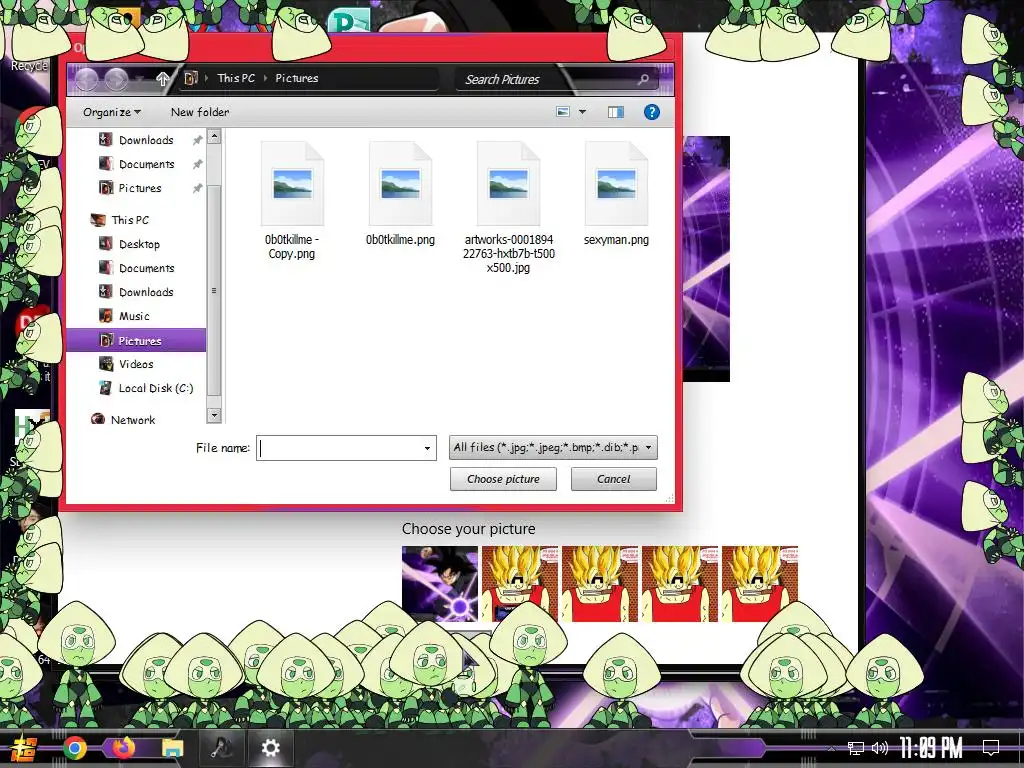Open the All files type filter dropdown
1024x768 pixels.
553,448
